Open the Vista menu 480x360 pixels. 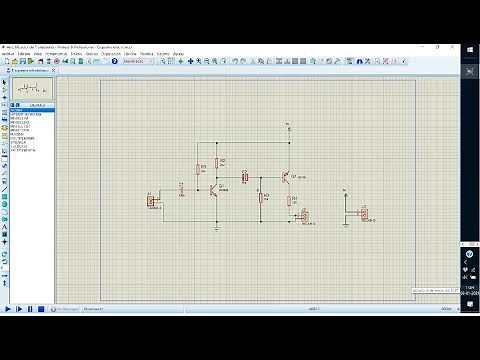(x=37, y=54)
